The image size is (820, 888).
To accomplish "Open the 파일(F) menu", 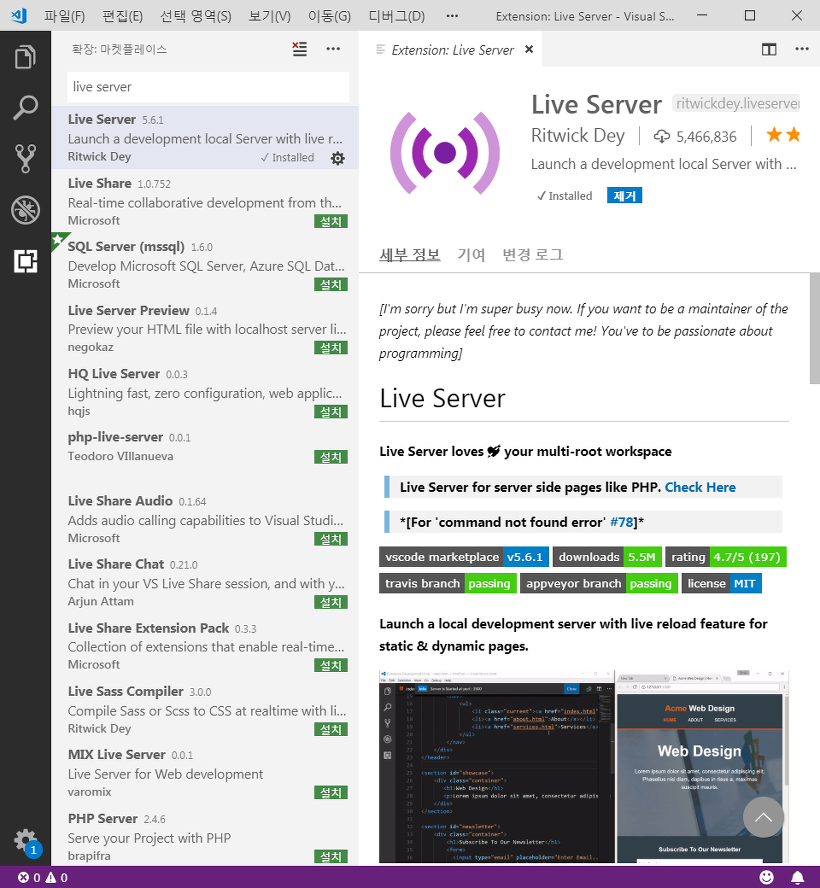I will 65,16.
